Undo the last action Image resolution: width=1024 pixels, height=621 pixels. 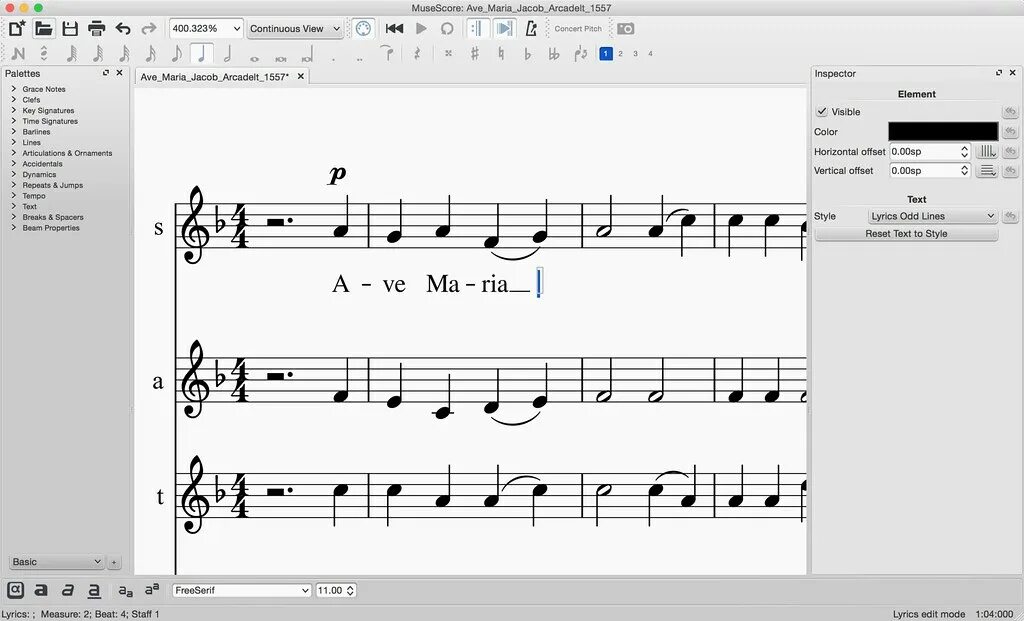pyautogui.click(x=123, y=28)
